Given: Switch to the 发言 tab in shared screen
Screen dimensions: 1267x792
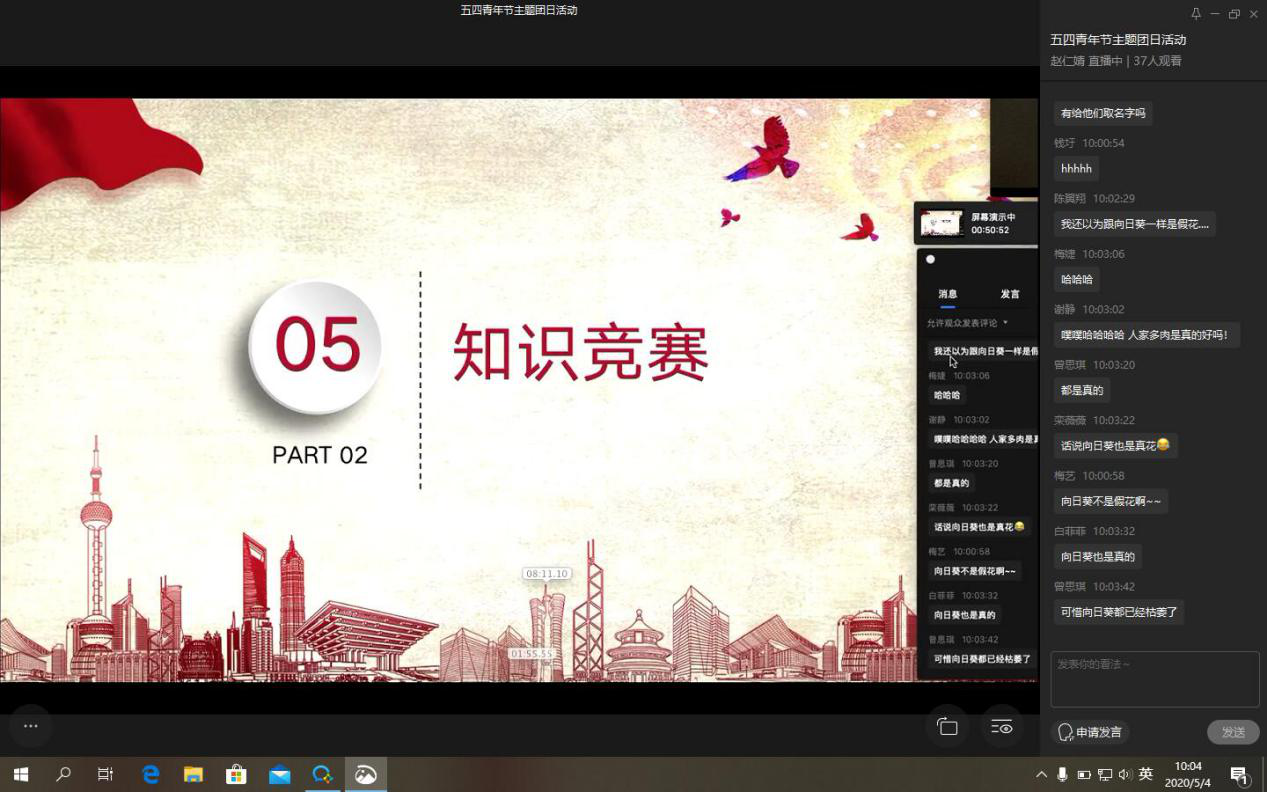Looking at the screenshot, I should click(1010, 294).
